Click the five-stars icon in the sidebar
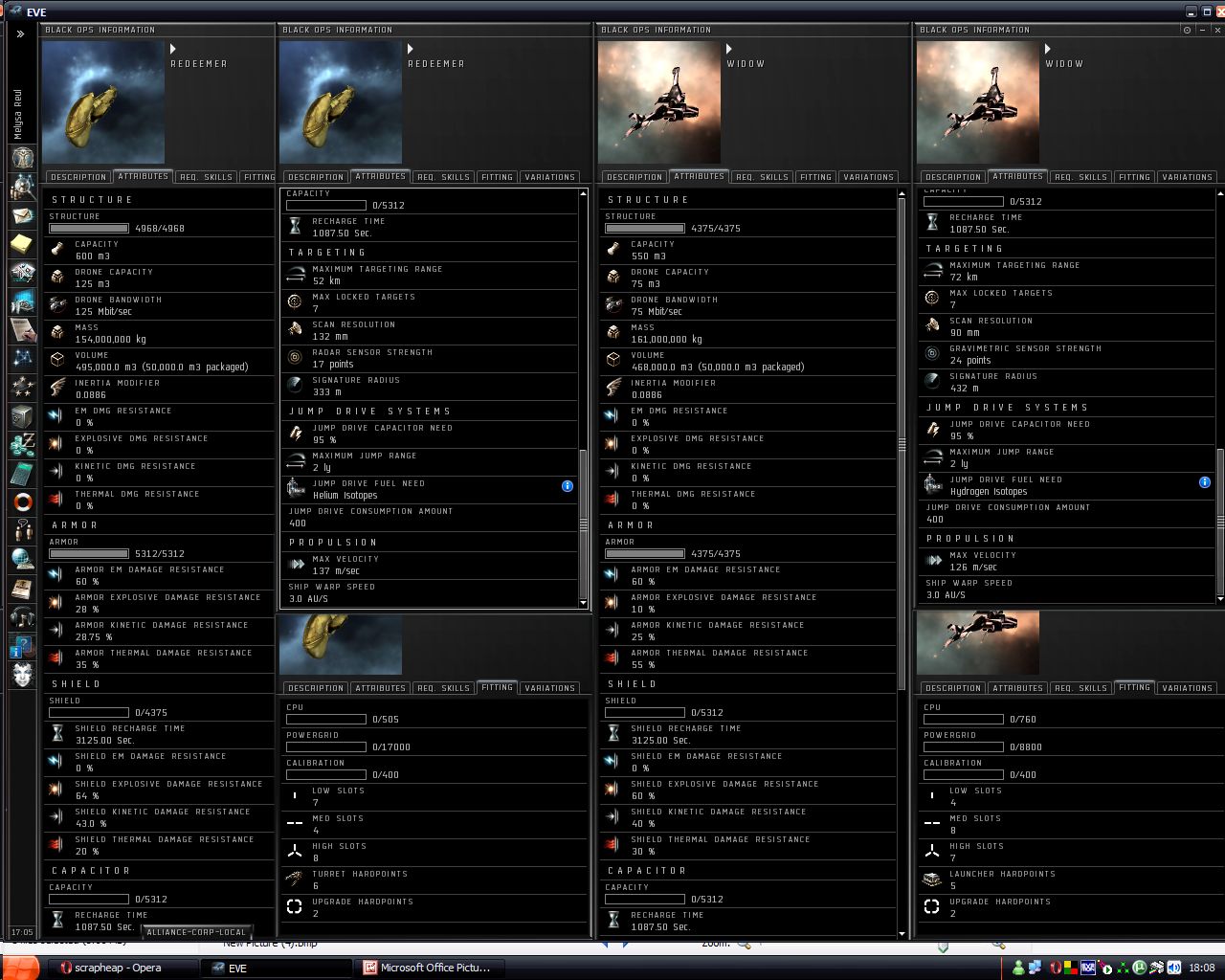Image resolution: width=1225 pixels, height=980 pixels. (23, 388)
